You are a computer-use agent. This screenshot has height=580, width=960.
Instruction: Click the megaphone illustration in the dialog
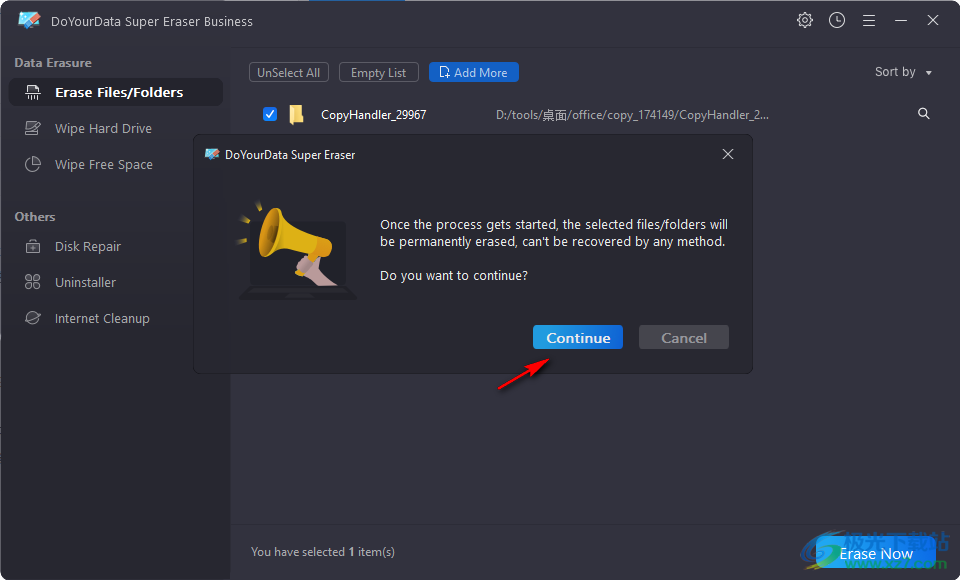pyautogui.click(x=298, y=250)
